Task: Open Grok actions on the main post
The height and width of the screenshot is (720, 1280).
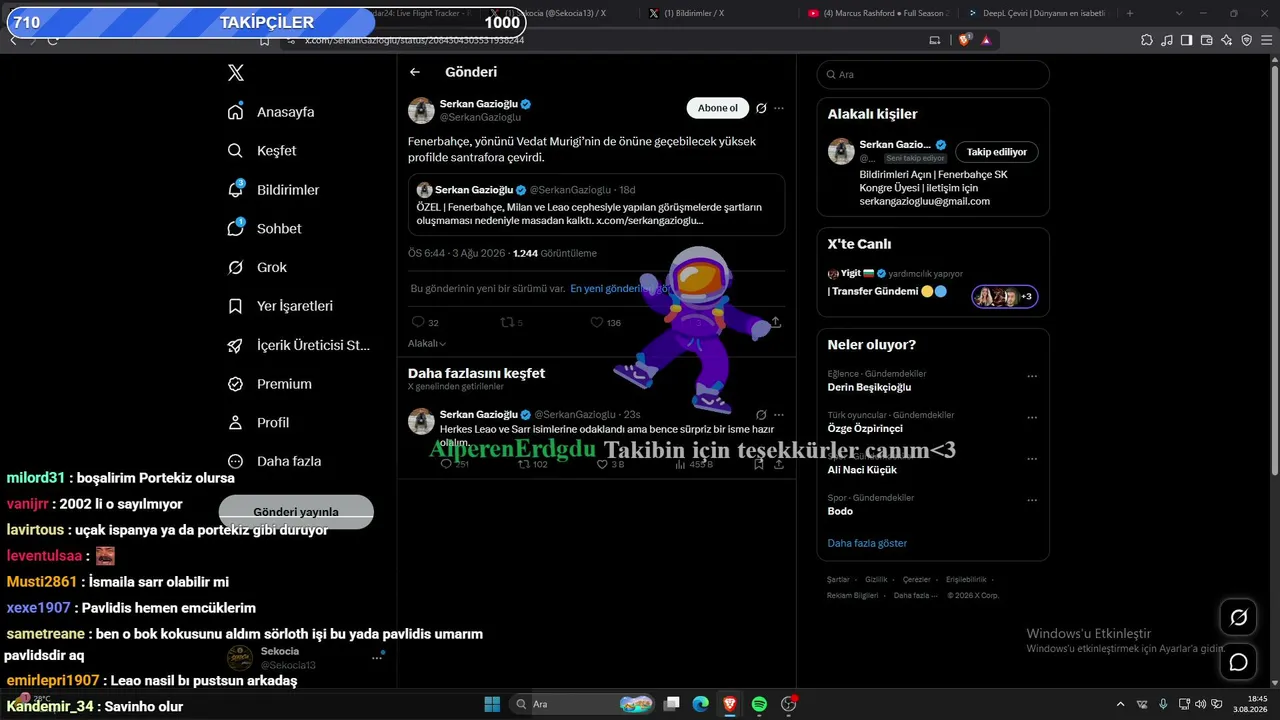Action: 761,108
